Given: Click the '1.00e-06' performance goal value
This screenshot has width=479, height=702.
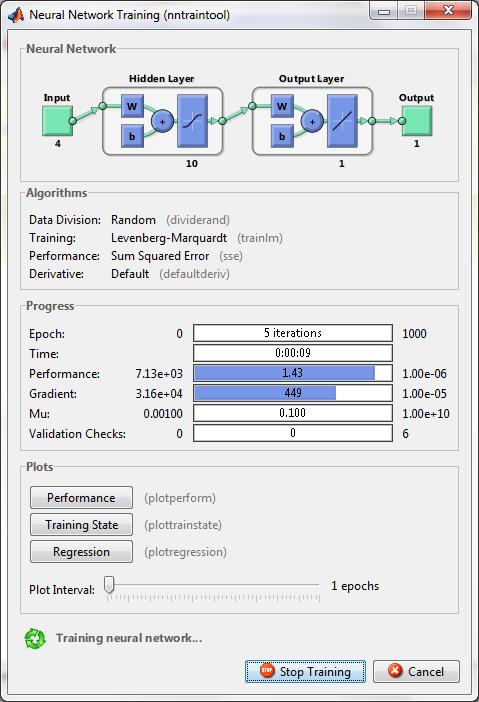Looking at the screenshot, I should [424, 373].
